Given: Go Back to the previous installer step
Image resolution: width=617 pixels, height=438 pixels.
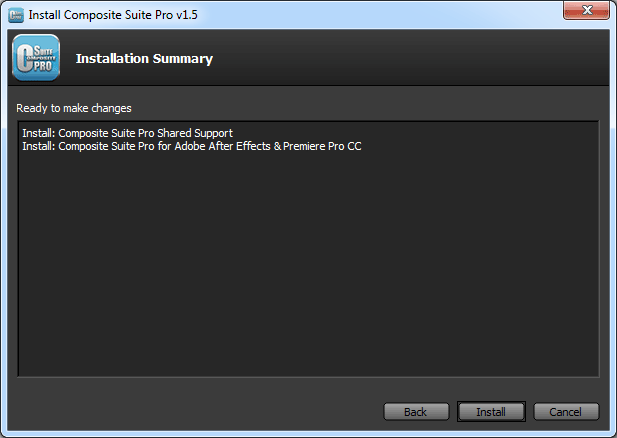Looking at the screenshot, I should [416, 412].
